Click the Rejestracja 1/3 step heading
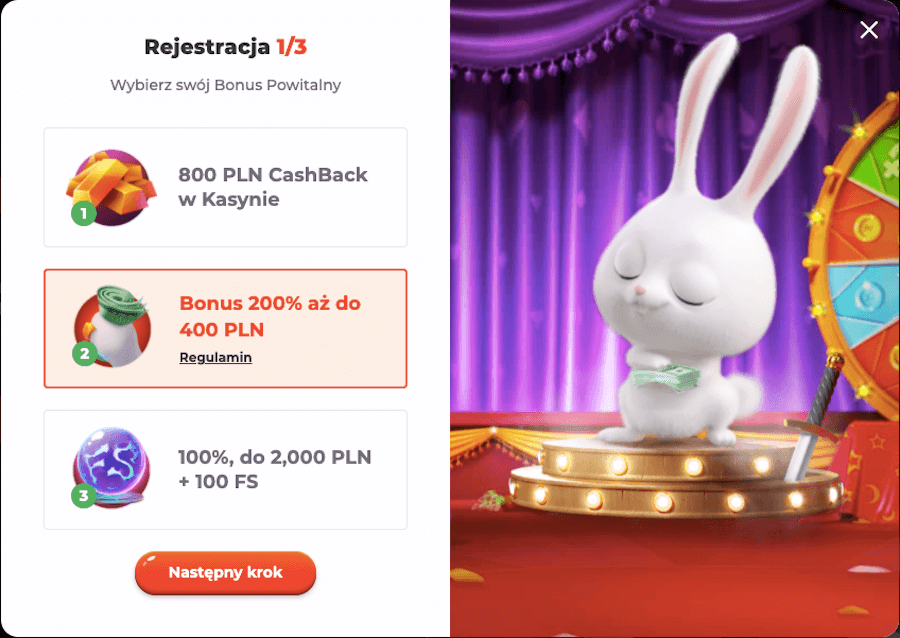 225,46
